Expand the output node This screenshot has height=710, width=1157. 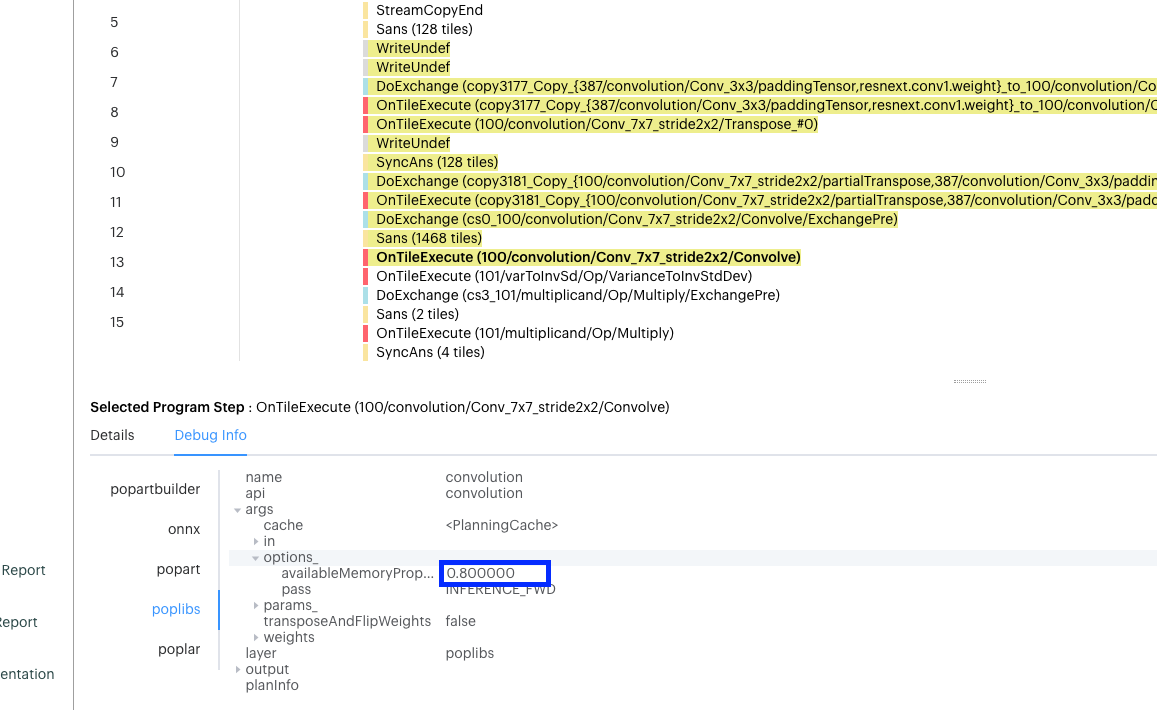click(x=238, y=670)
